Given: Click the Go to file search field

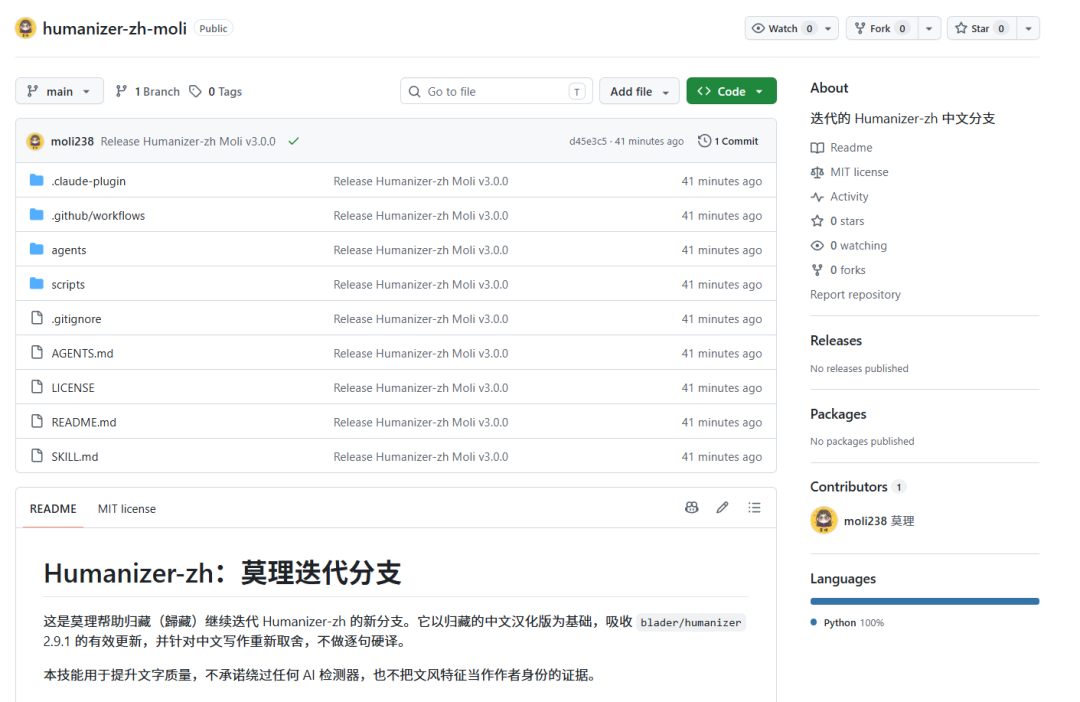Looking at the screenshot, I should coord(496,91).
